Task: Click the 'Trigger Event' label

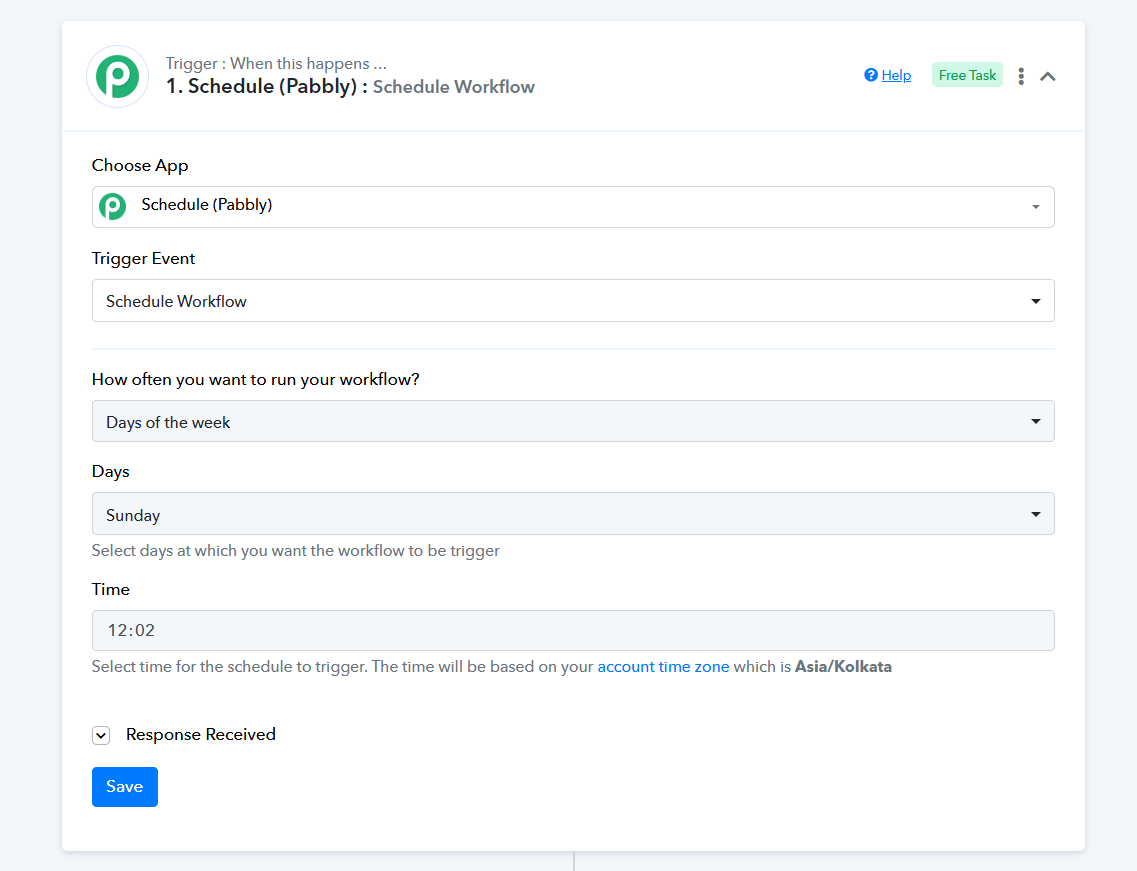Action: (144, 259)
